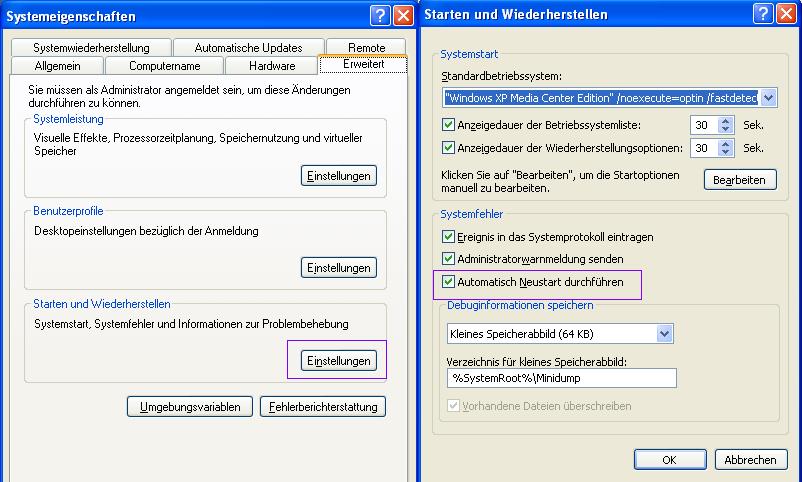Close the Starten und Wiederherstellen dialog
The height and width of the screenshot is (482, 802).
(x=786, y=14)
